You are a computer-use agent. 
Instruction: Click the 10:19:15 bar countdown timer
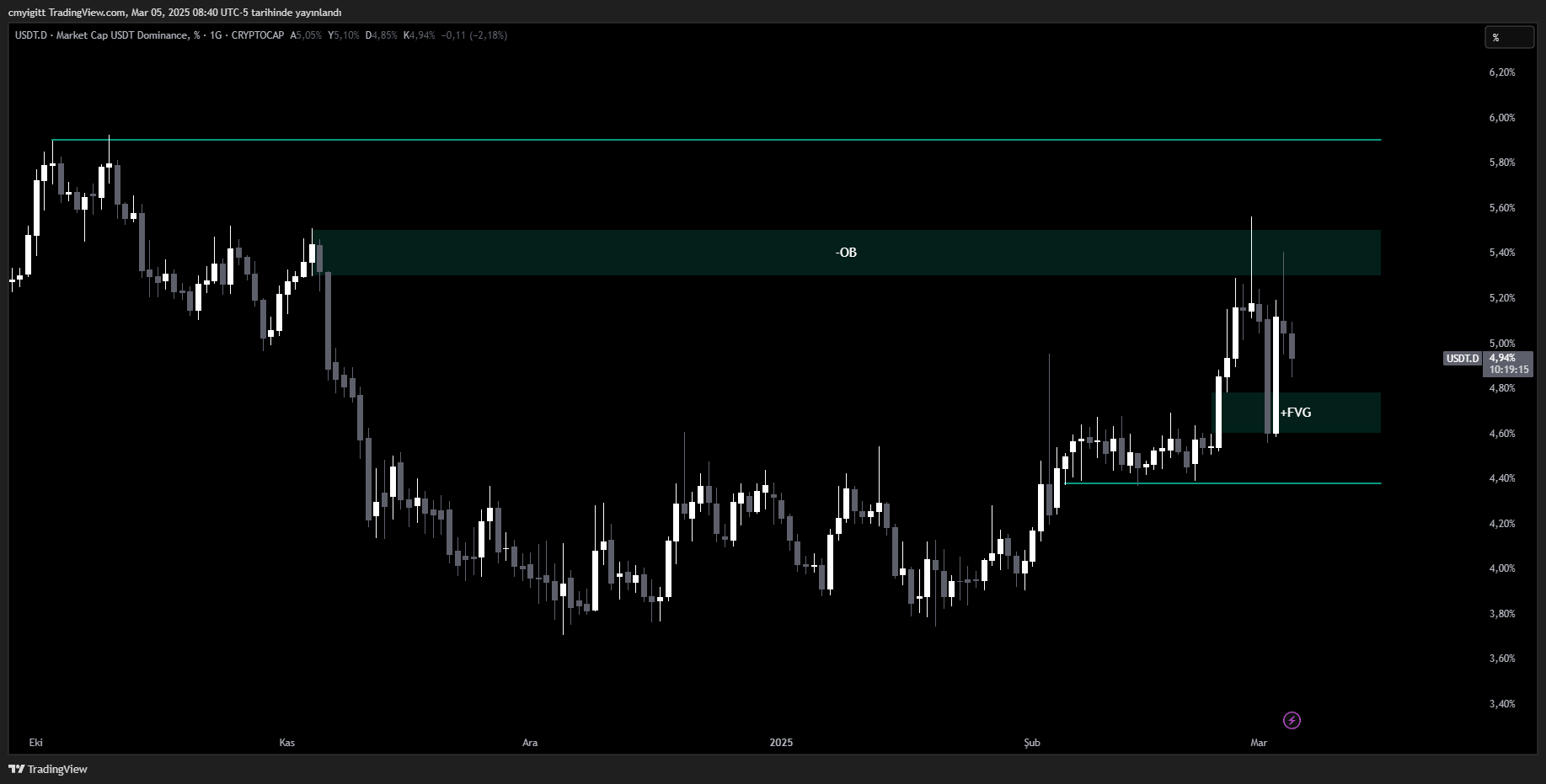(x=1508, y=370)
